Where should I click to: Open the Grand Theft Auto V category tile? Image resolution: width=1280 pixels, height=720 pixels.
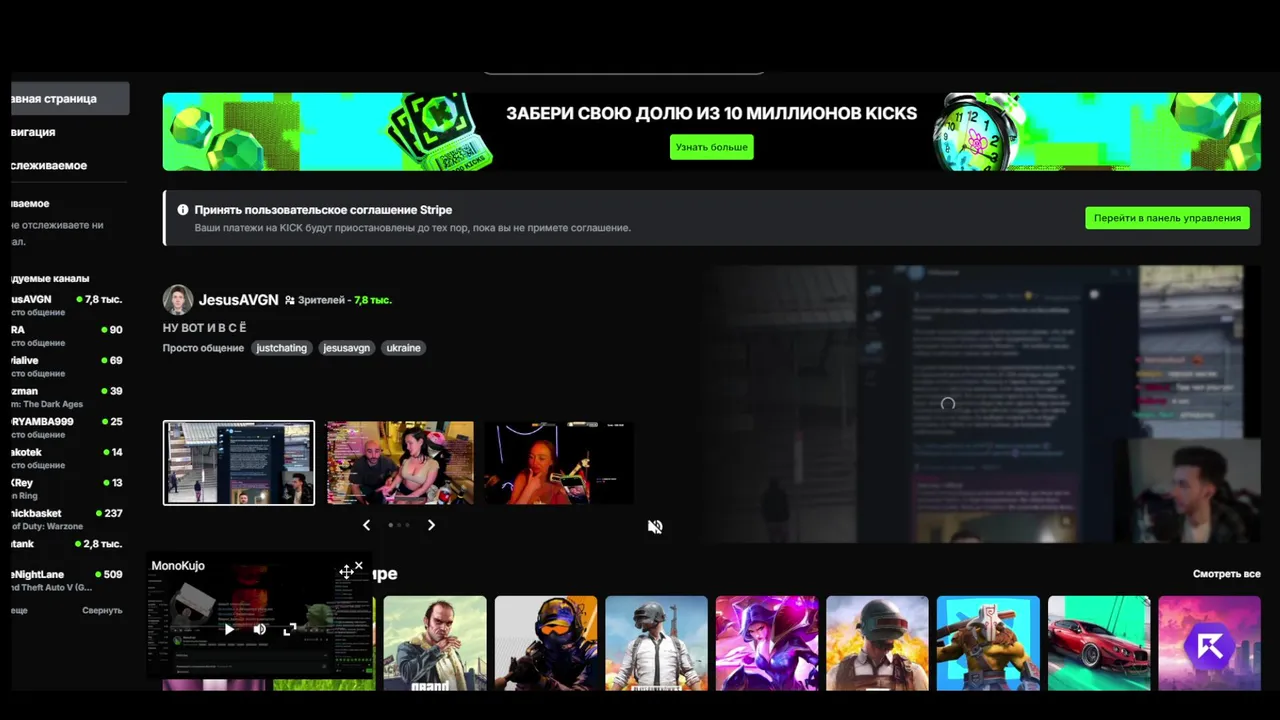435,643
